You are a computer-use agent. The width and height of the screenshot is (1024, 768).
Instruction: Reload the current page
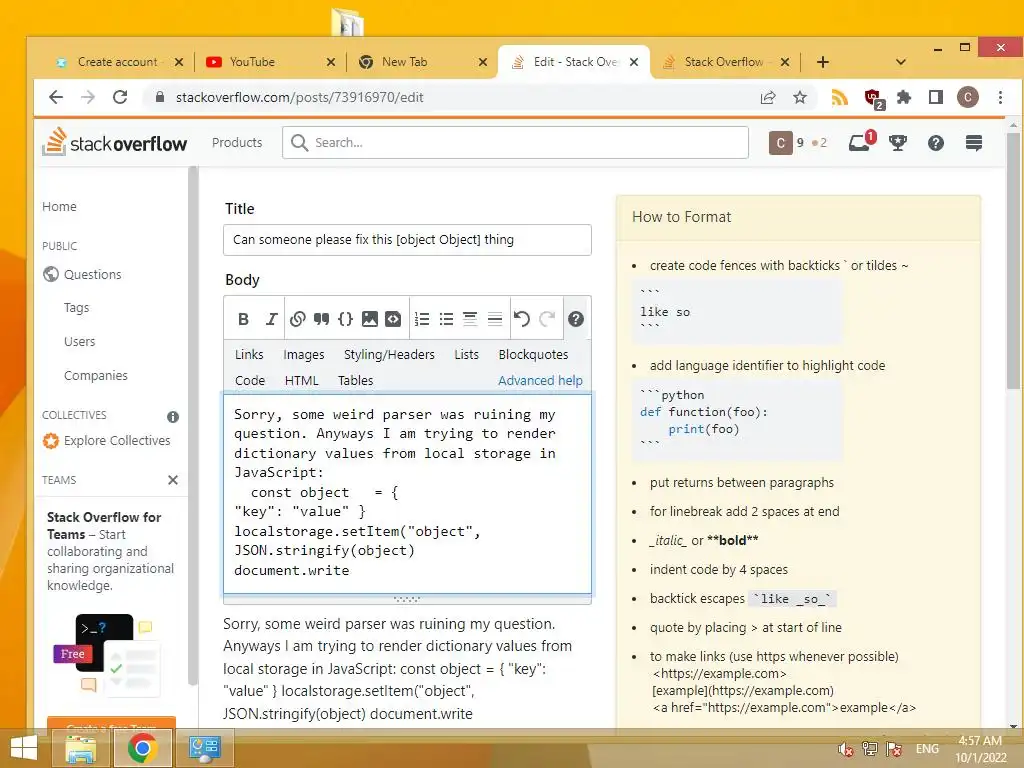(120, 97)
